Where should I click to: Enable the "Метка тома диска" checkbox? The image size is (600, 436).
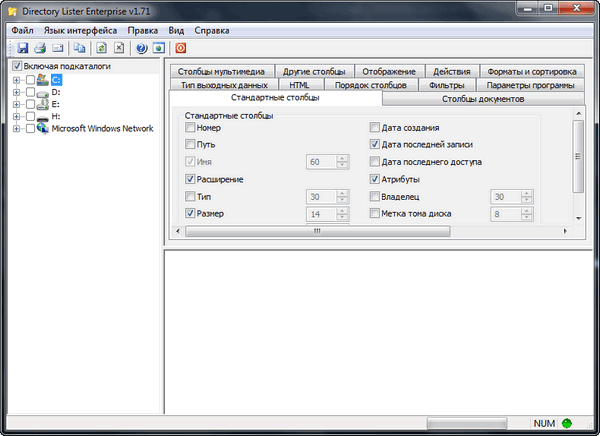point(375,213)
